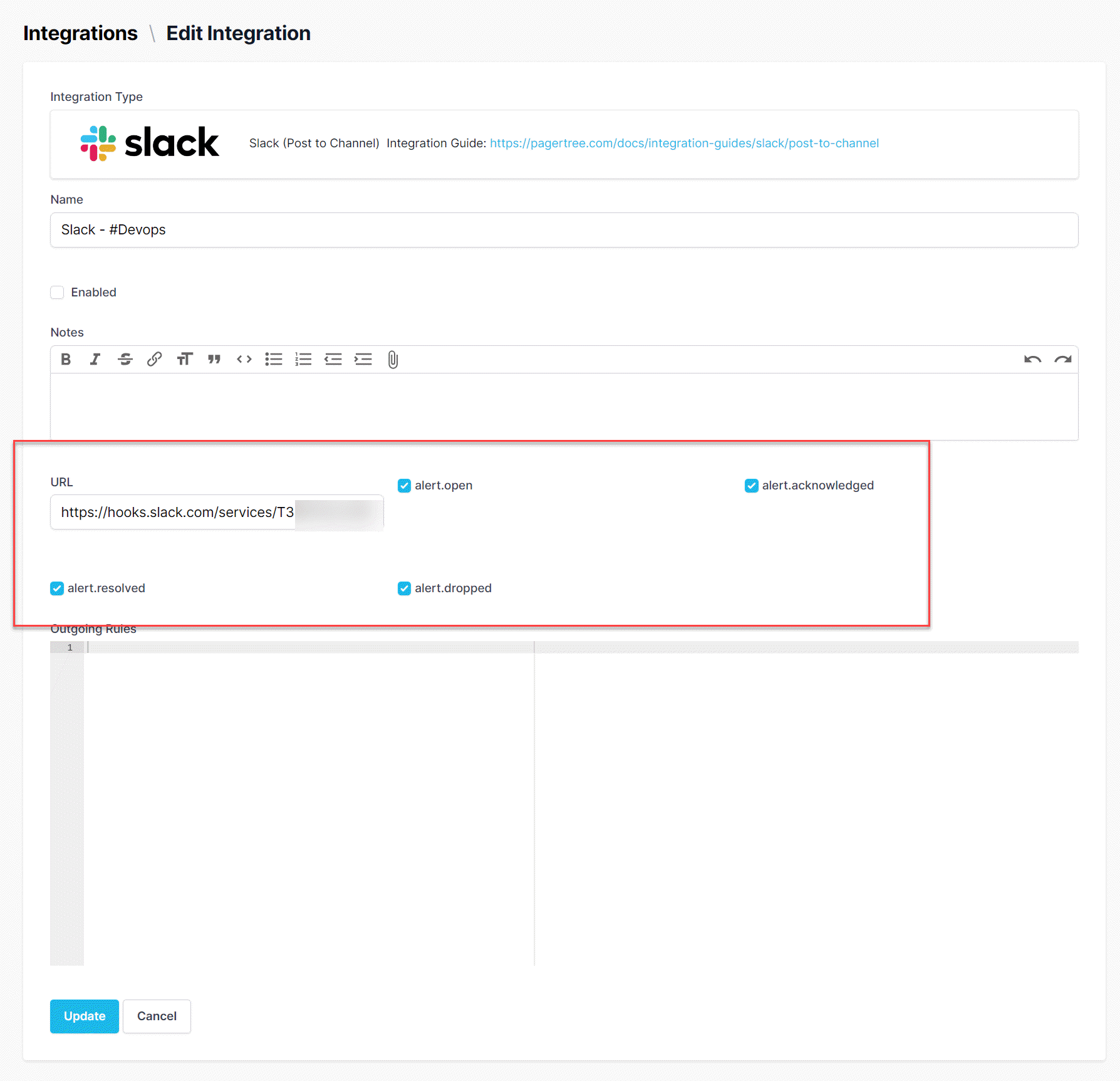
Task: Click the strikethrough formatting icon
Action: tap(125, 359)
